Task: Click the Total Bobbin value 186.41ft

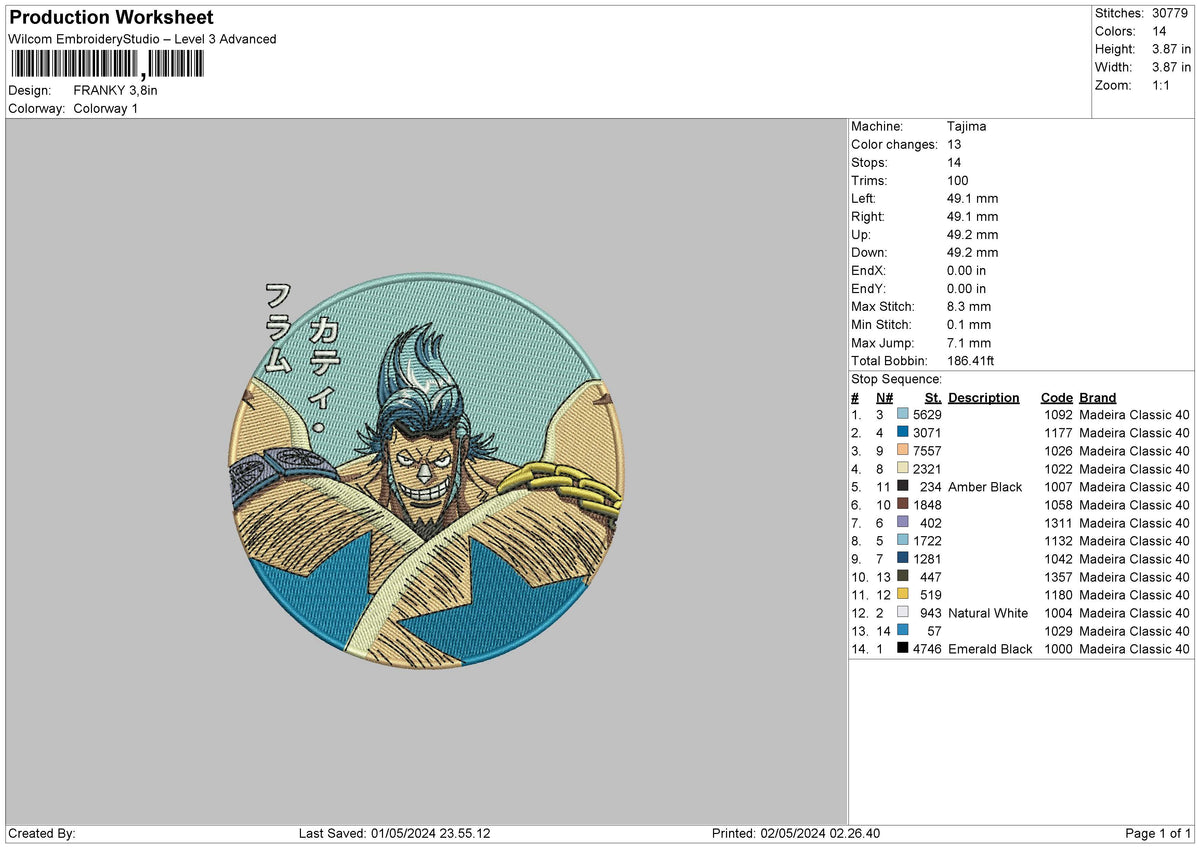Action: (971, 360)
